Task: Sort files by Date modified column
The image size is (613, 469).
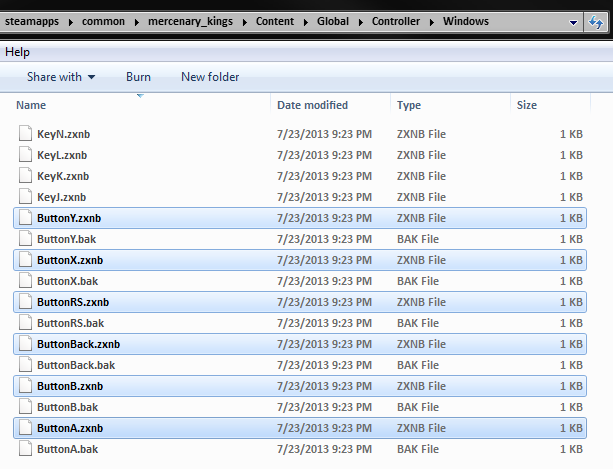Action: 312,105
